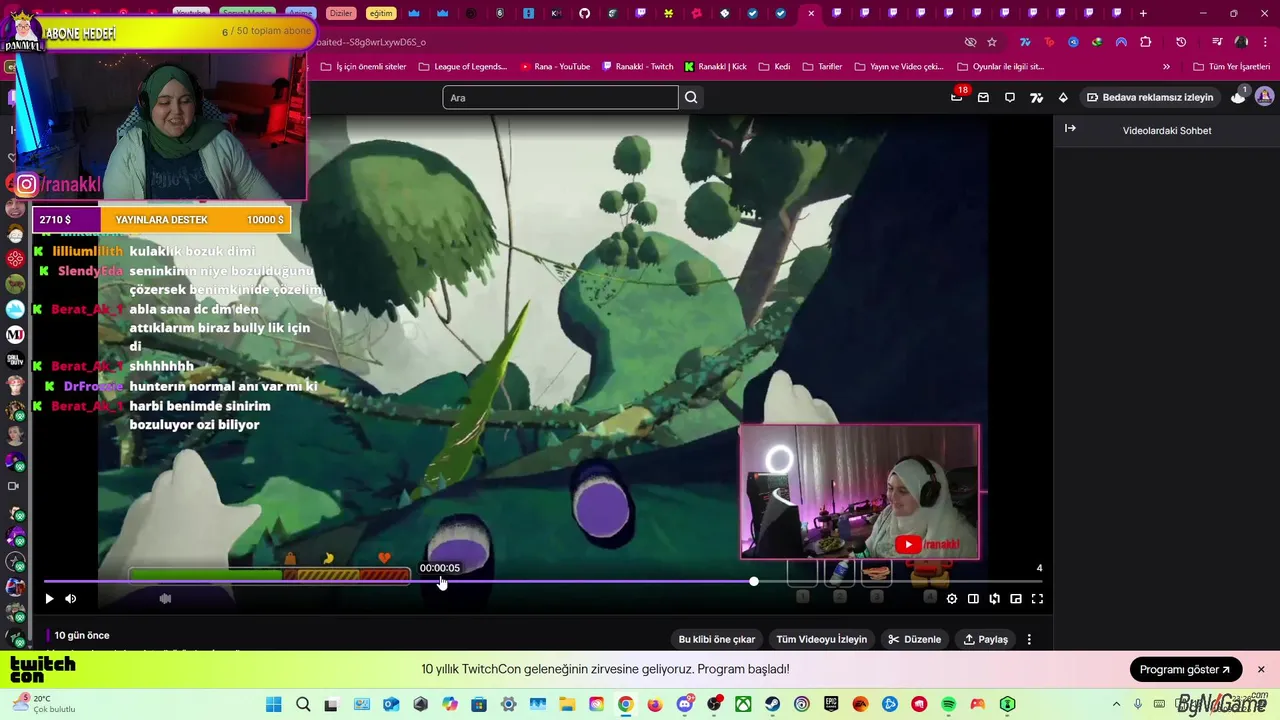Switch to the GitHub browser tab
Screen dimensions: 1280x720
[x=585, y=13]
